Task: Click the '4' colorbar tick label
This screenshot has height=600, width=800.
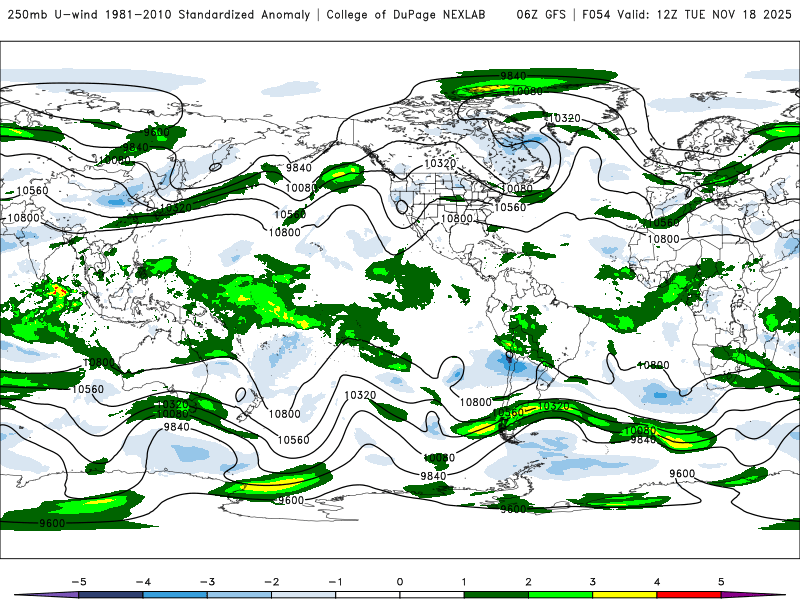Action: 657,582
